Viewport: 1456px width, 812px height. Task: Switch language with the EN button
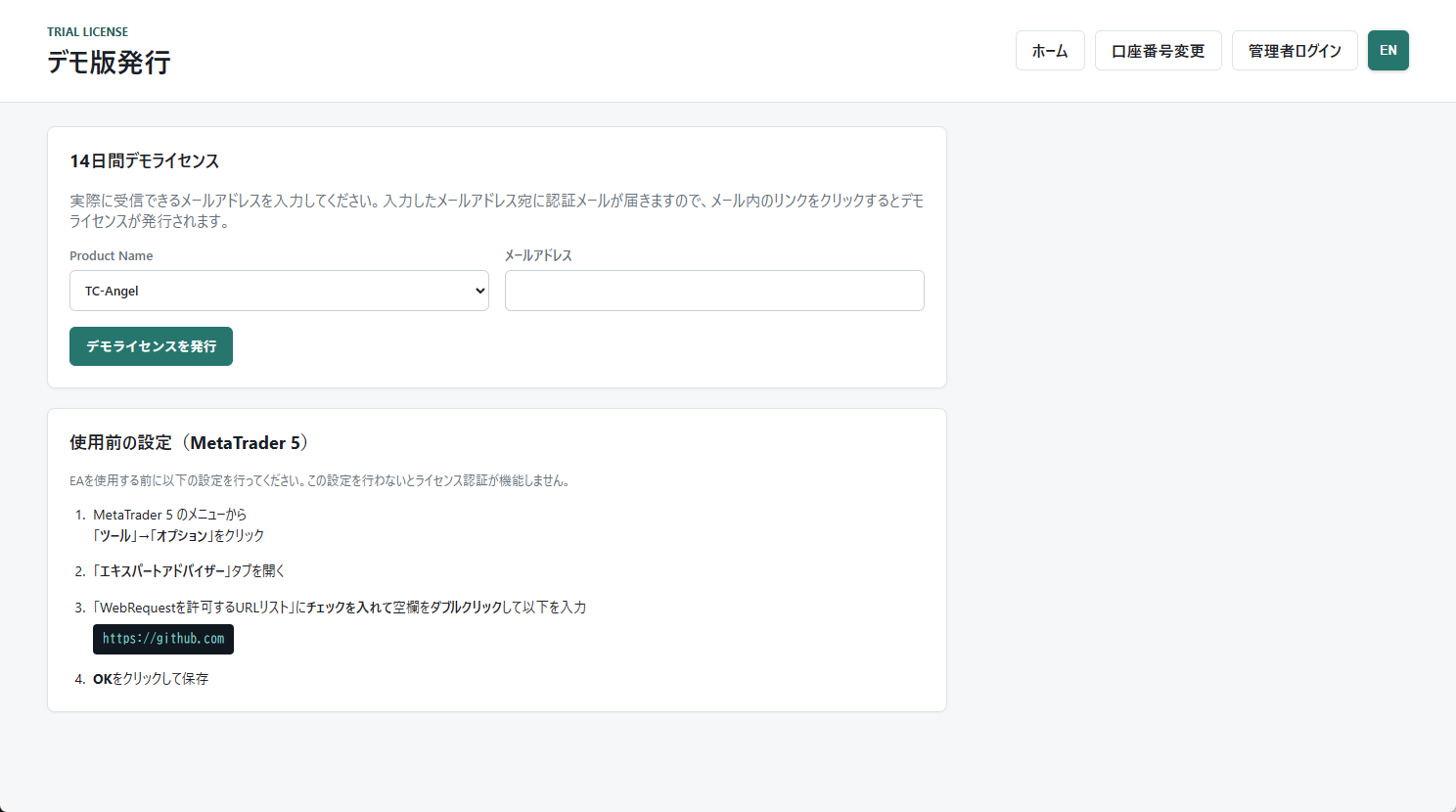pyautogui.click(x=1388, y=51)
